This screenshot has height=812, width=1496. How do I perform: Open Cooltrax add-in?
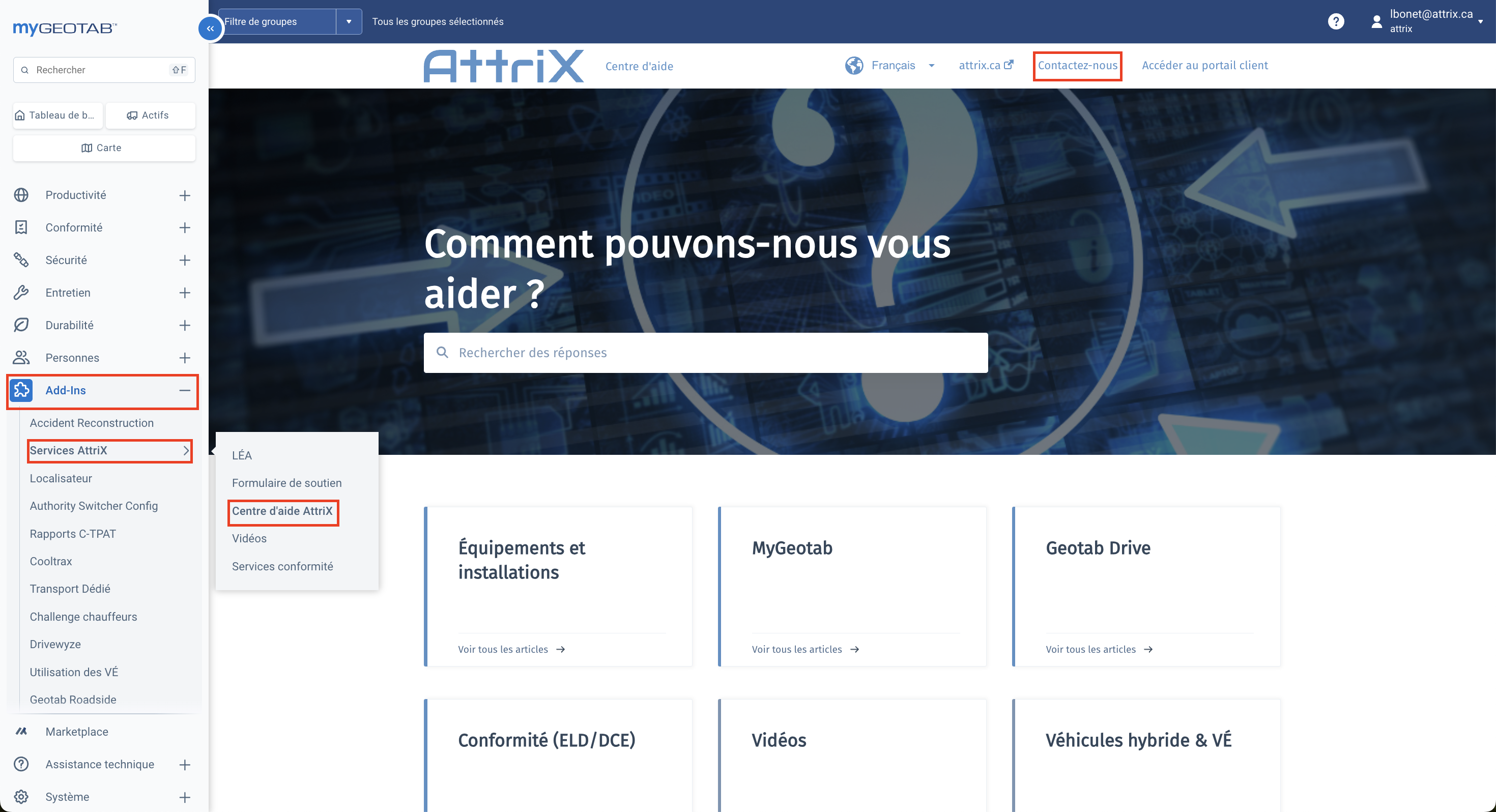(50, 561)
